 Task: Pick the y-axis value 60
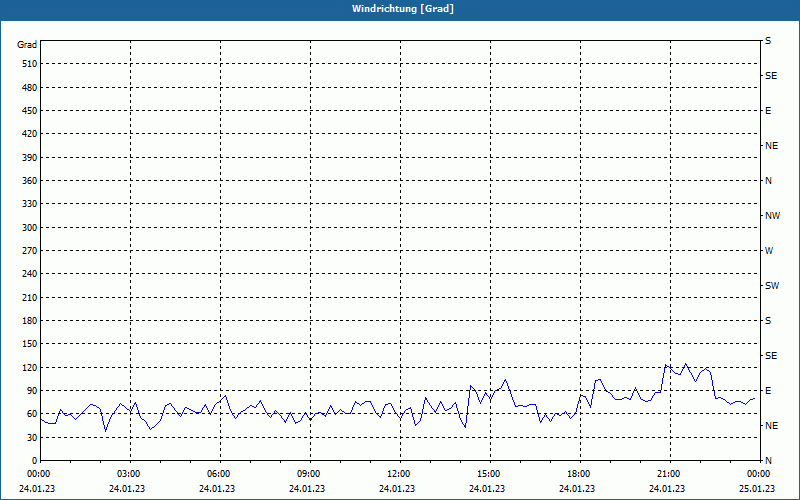coord(32,414)
